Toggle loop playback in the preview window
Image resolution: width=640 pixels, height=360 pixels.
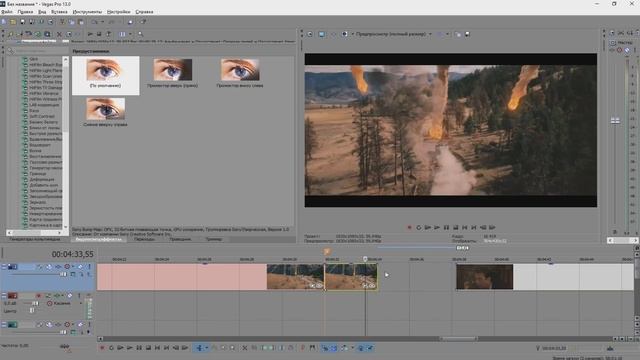pos(418,227)
